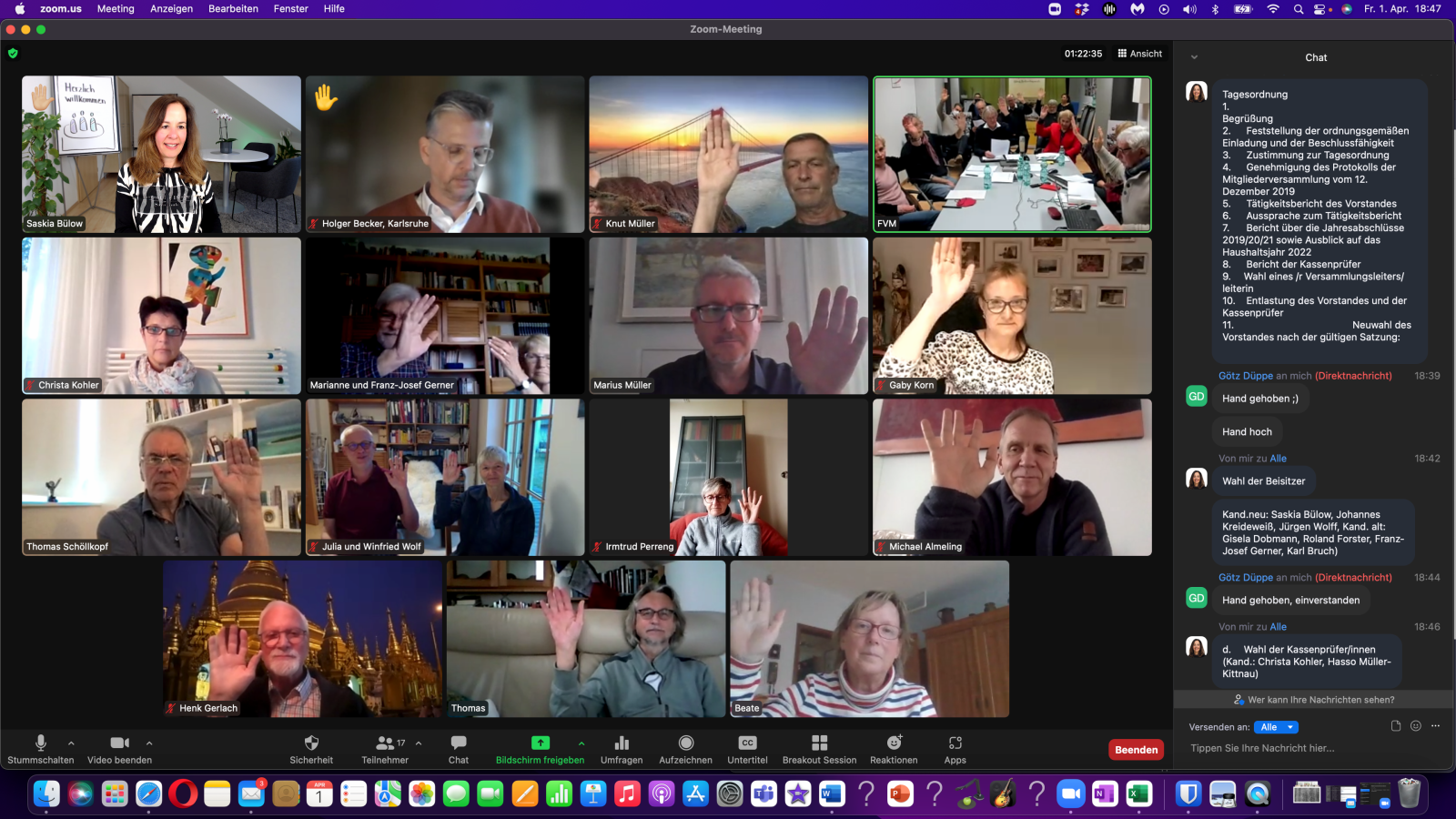Click Götz Düppe name on 18:39 message
The height and width of the screenshot is (819, 1456).
tap(1246, 376)
